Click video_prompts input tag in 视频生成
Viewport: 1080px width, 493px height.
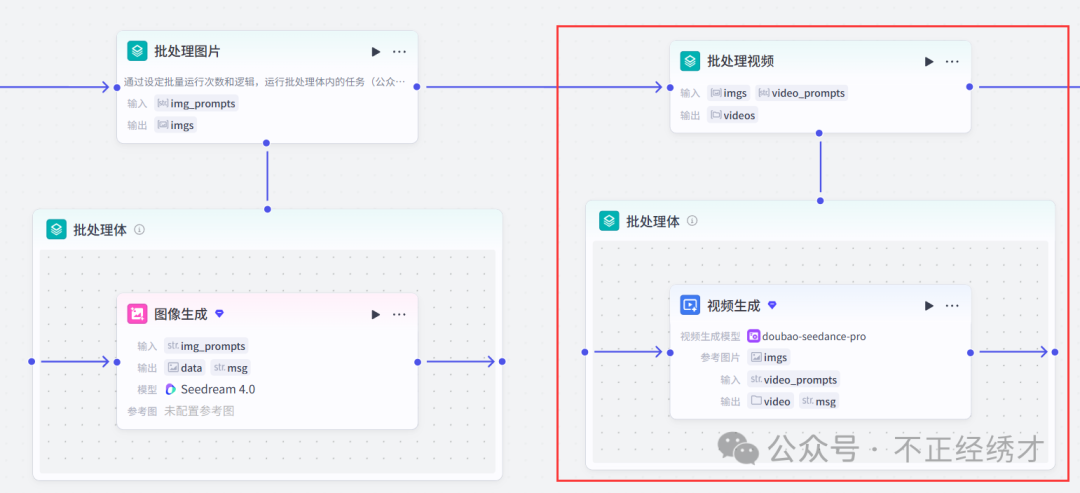[793, 379]
